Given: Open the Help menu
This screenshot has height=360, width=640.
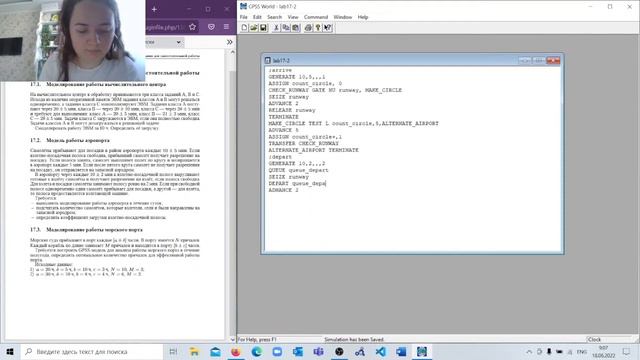Looking at the screenshot, I should [x=363, y=17].
